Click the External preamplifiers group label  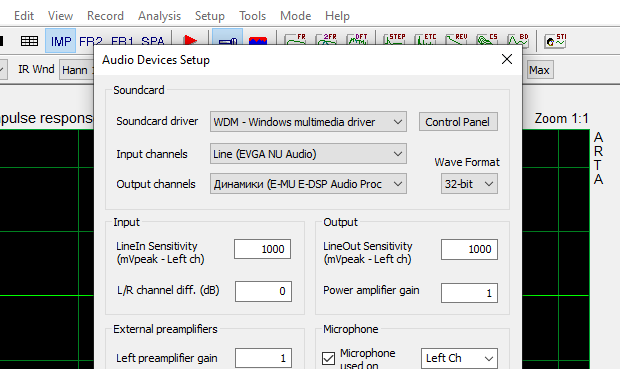165,329
